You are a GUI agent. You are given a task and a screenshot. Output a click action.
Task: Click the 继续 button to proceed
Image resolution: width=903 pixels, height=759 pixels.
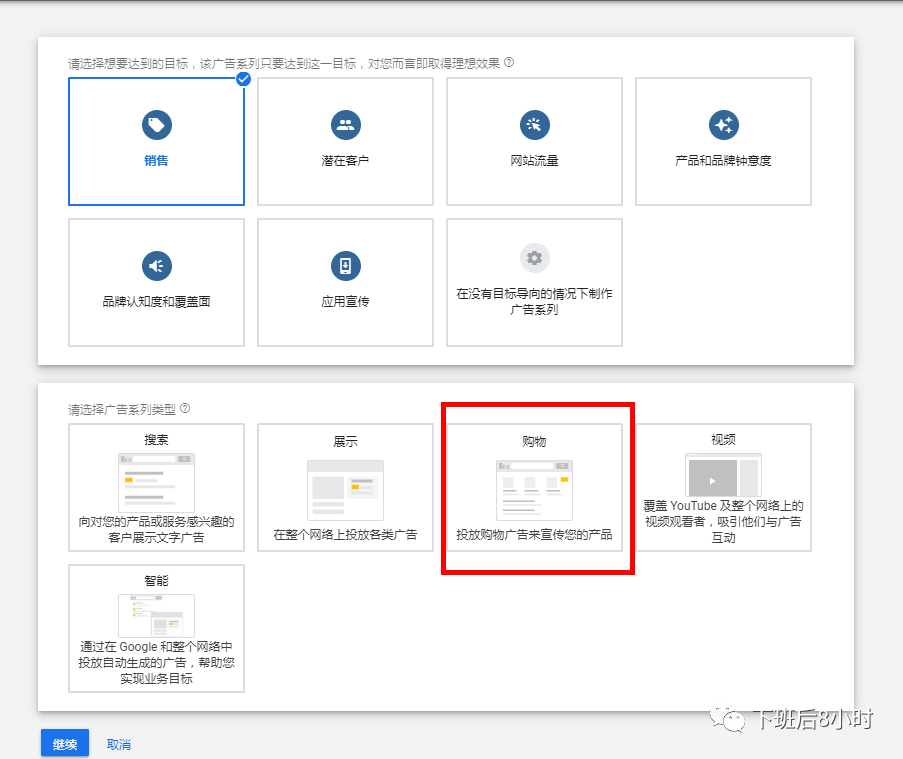tap(64, 743)
